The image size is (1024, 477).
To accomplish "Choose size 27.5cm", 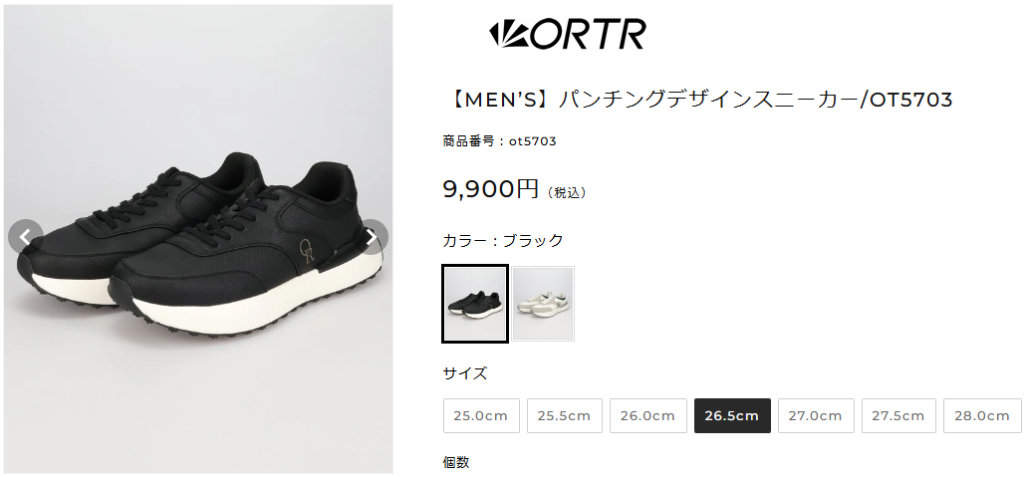I will 899,416.
